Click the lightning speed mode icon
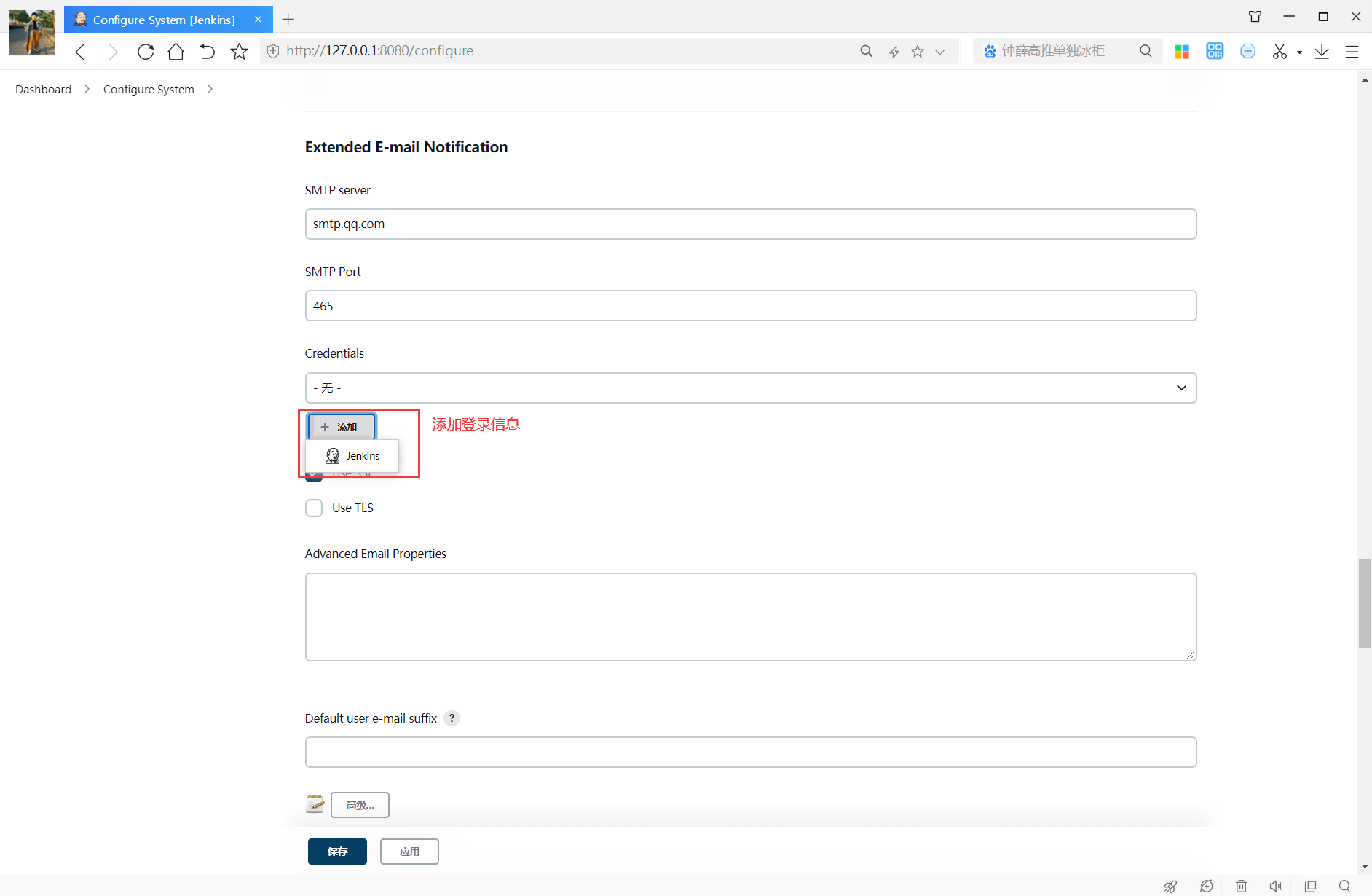The height and width of the screenshot is (896, 1372). click(894, 52)
